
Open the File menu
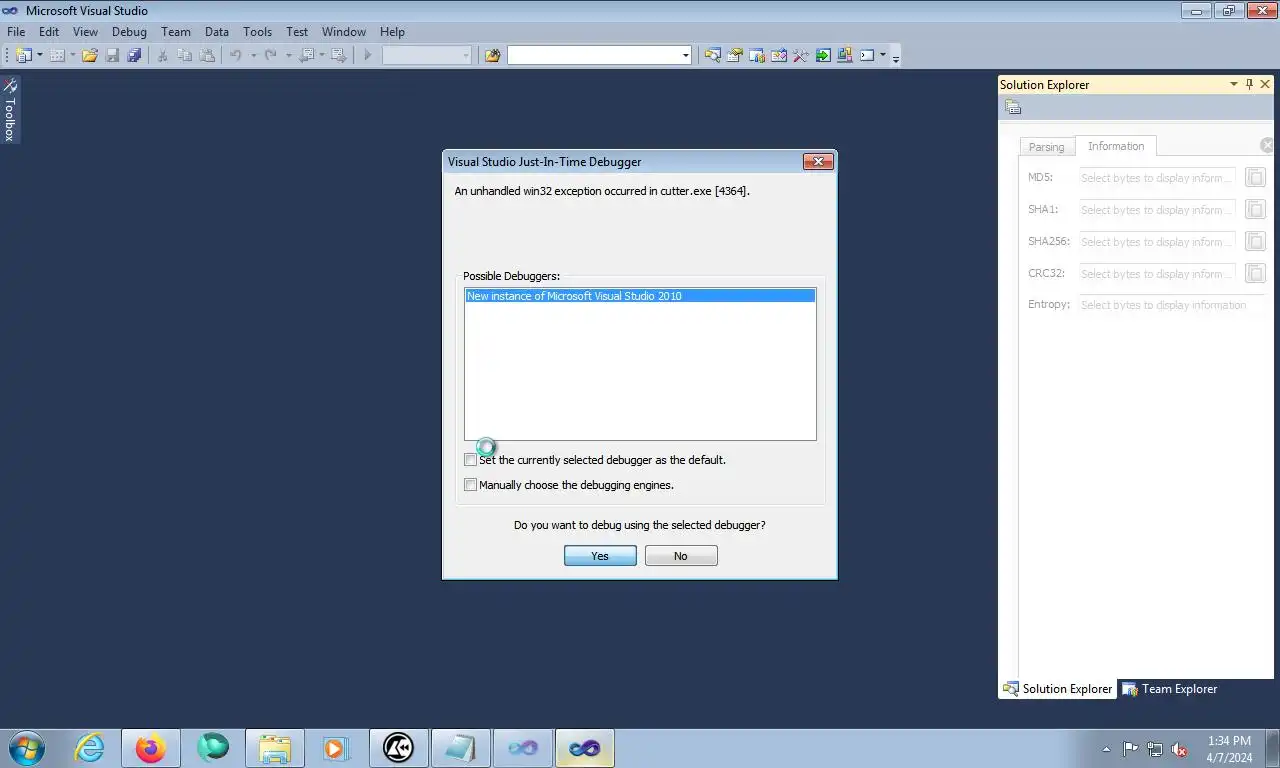[x=16, y=32]
